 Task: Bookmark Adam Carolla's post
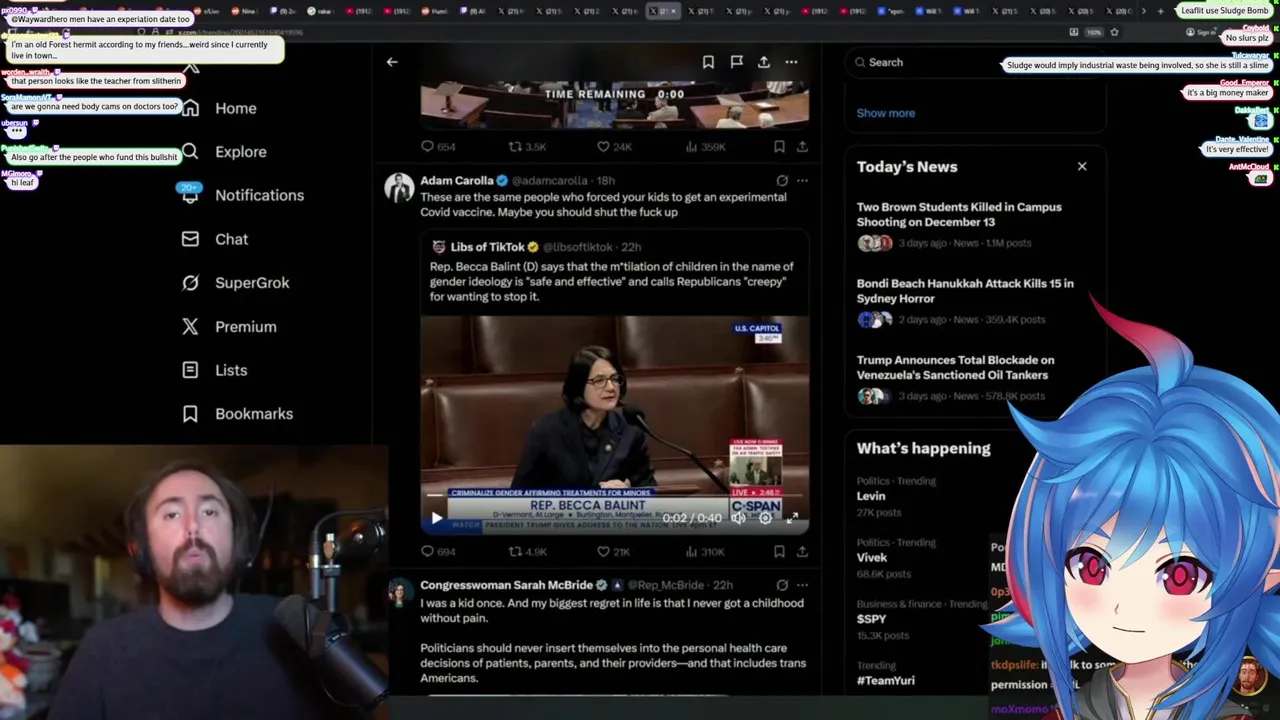pyautogui.click(x=779, y=551)
